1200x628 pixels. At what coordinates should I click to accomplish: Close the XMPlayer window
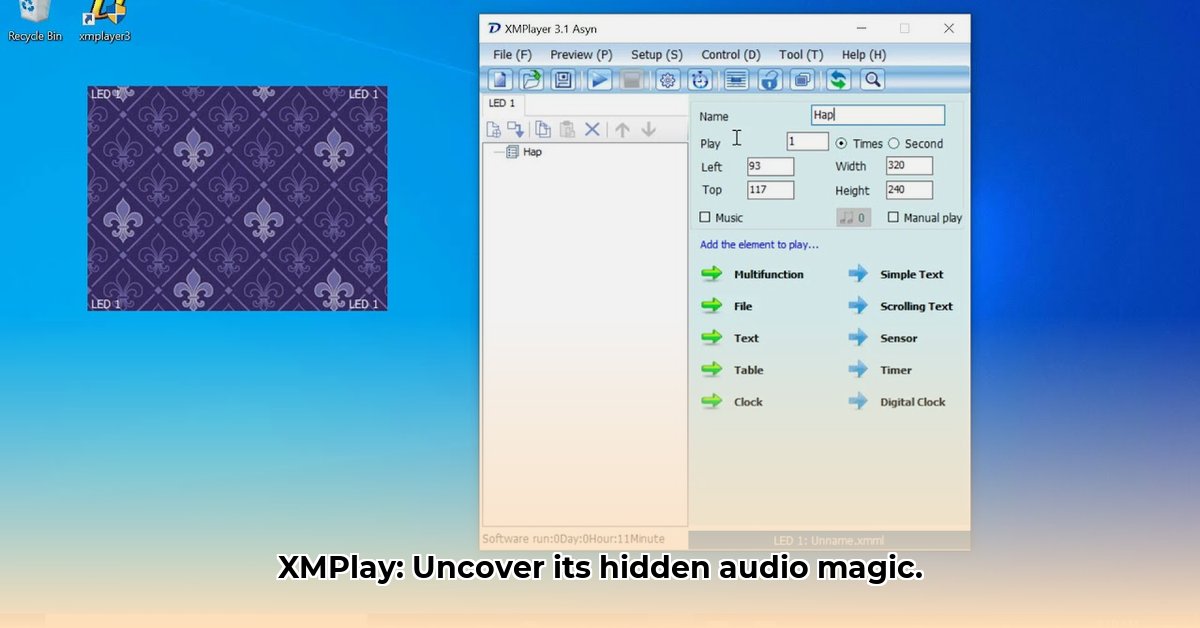click(x=948, y=29)
